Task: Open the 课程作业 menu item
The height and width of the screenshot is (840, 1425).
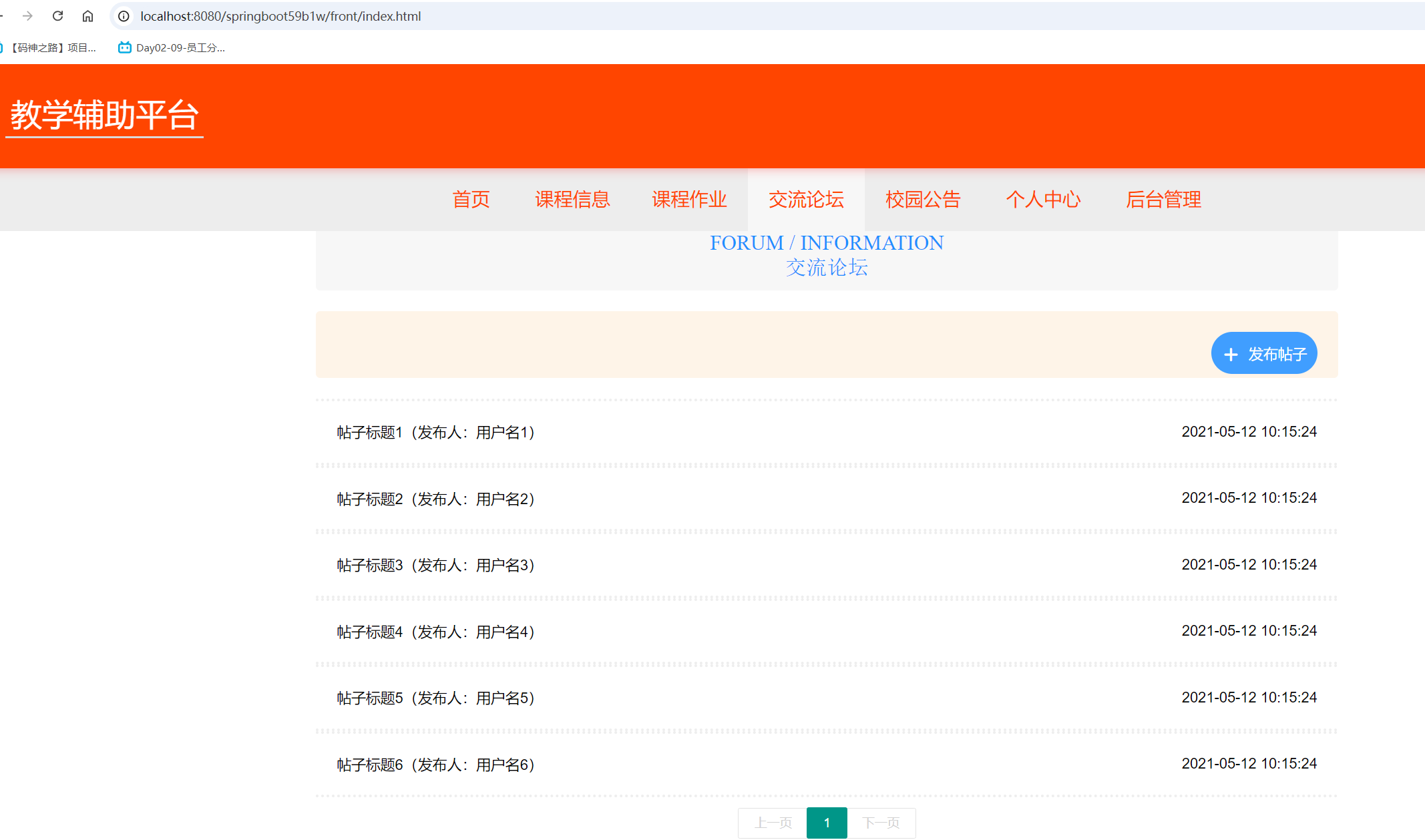Action: coord(689,200)
